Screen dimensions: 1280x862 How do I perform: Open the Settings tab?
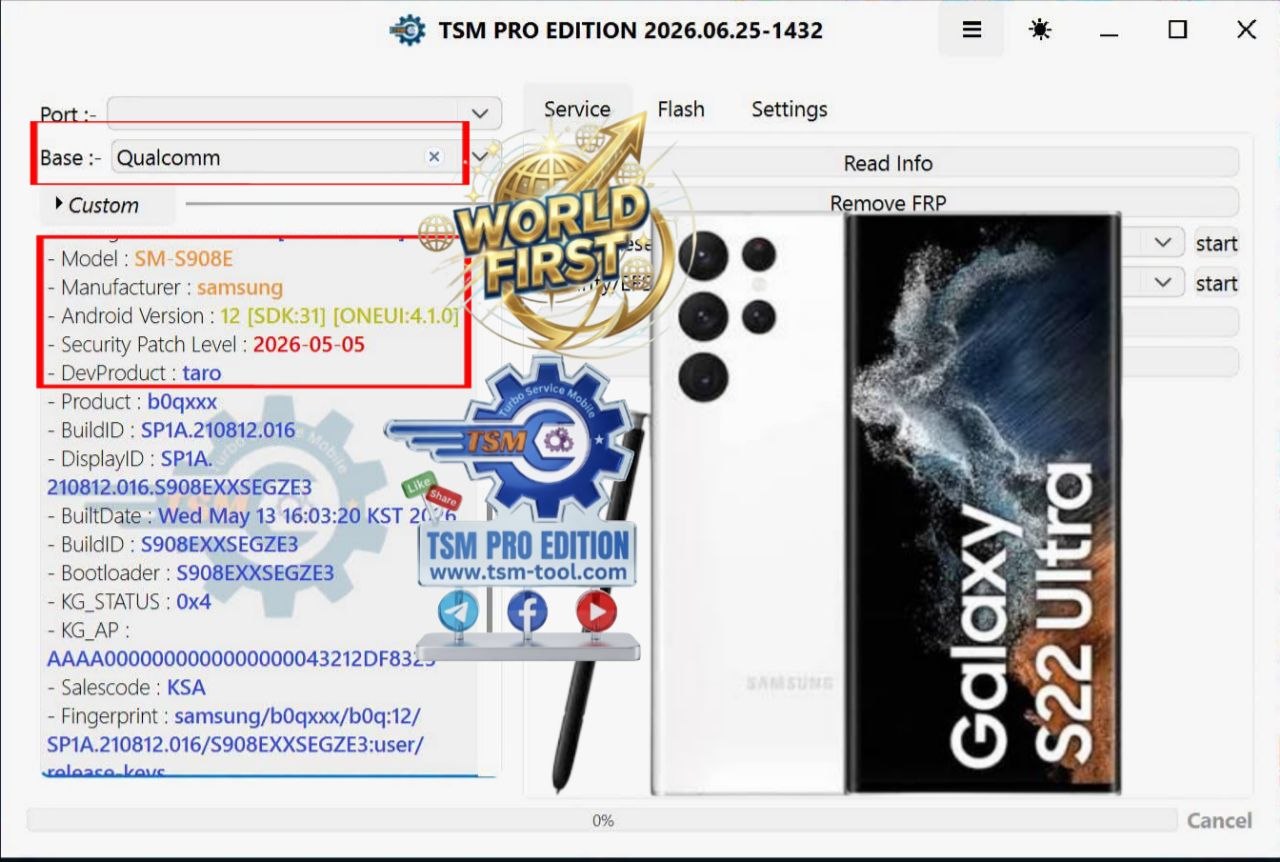789,109
